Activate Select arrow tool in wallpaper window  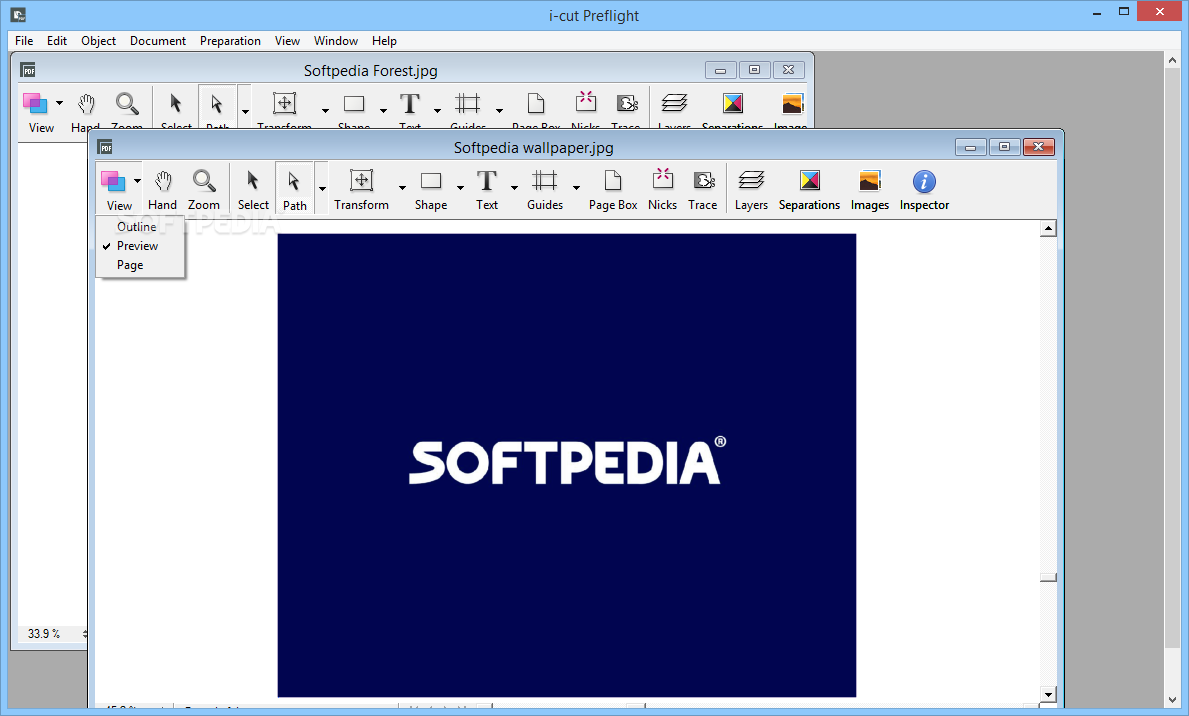[x=253, y=189]
